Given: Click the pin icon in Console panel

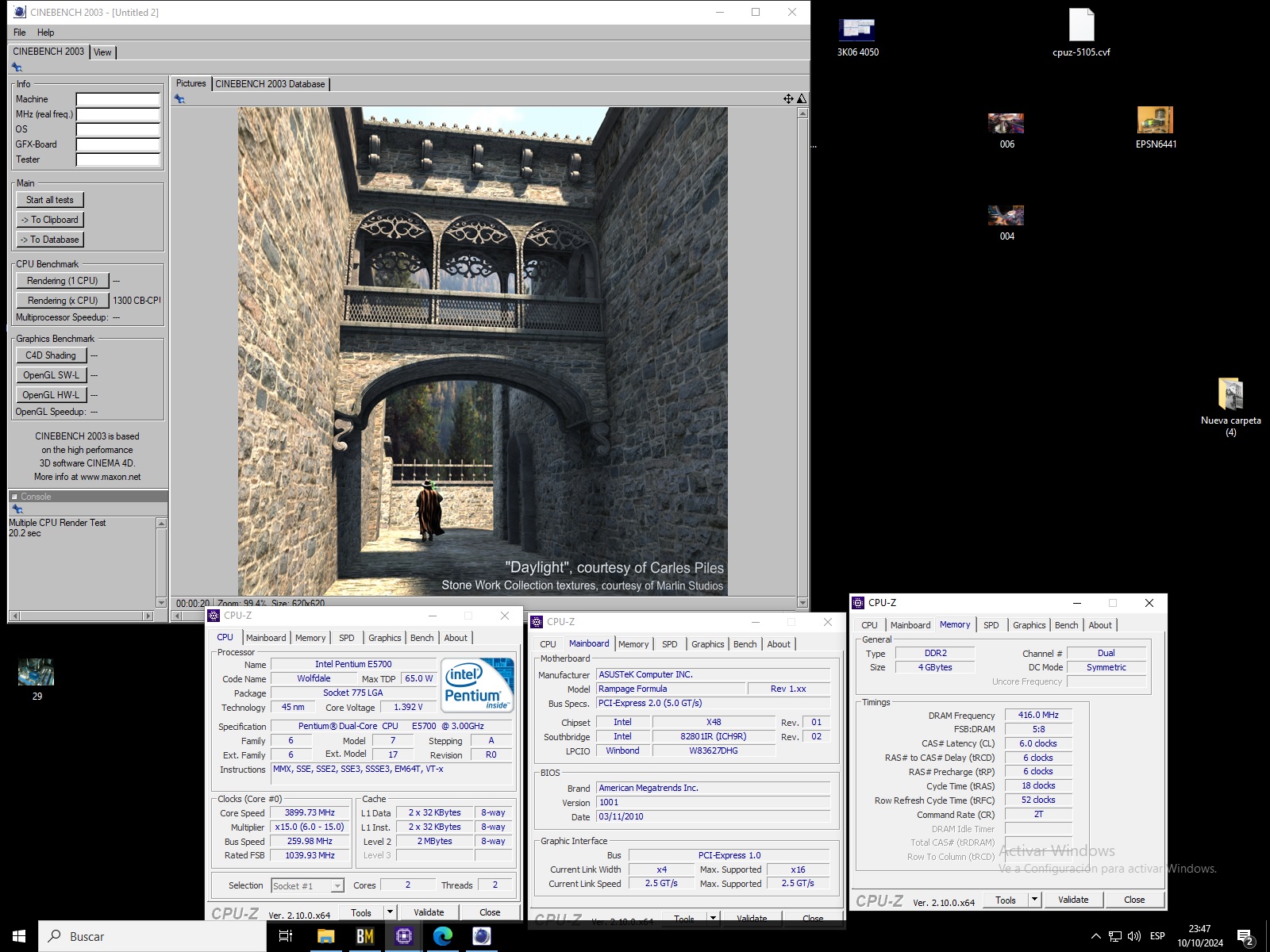Looking at the screenshot, I should click(x=17, y=509).
